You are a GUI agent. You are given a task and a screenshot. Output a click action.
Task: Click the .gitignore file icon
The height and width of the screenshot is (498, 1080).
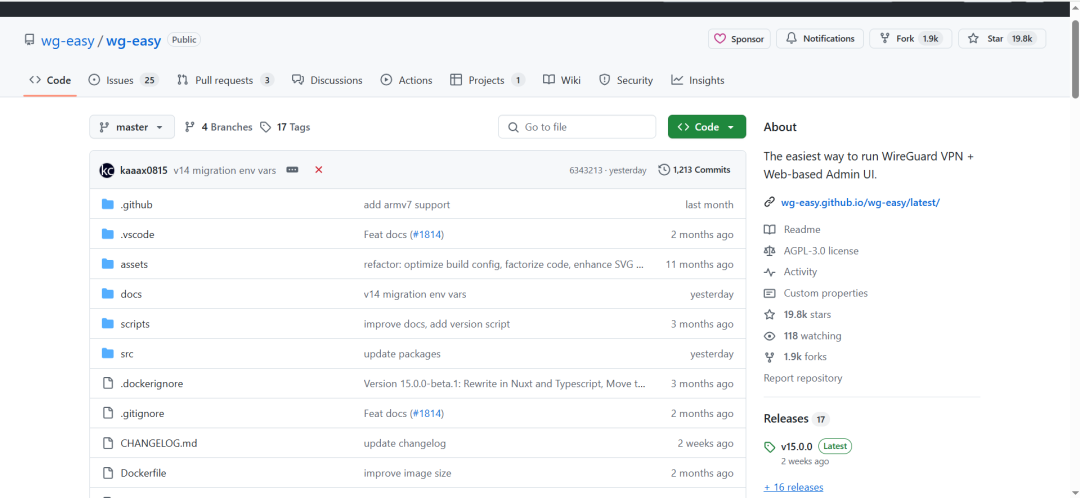107,413
